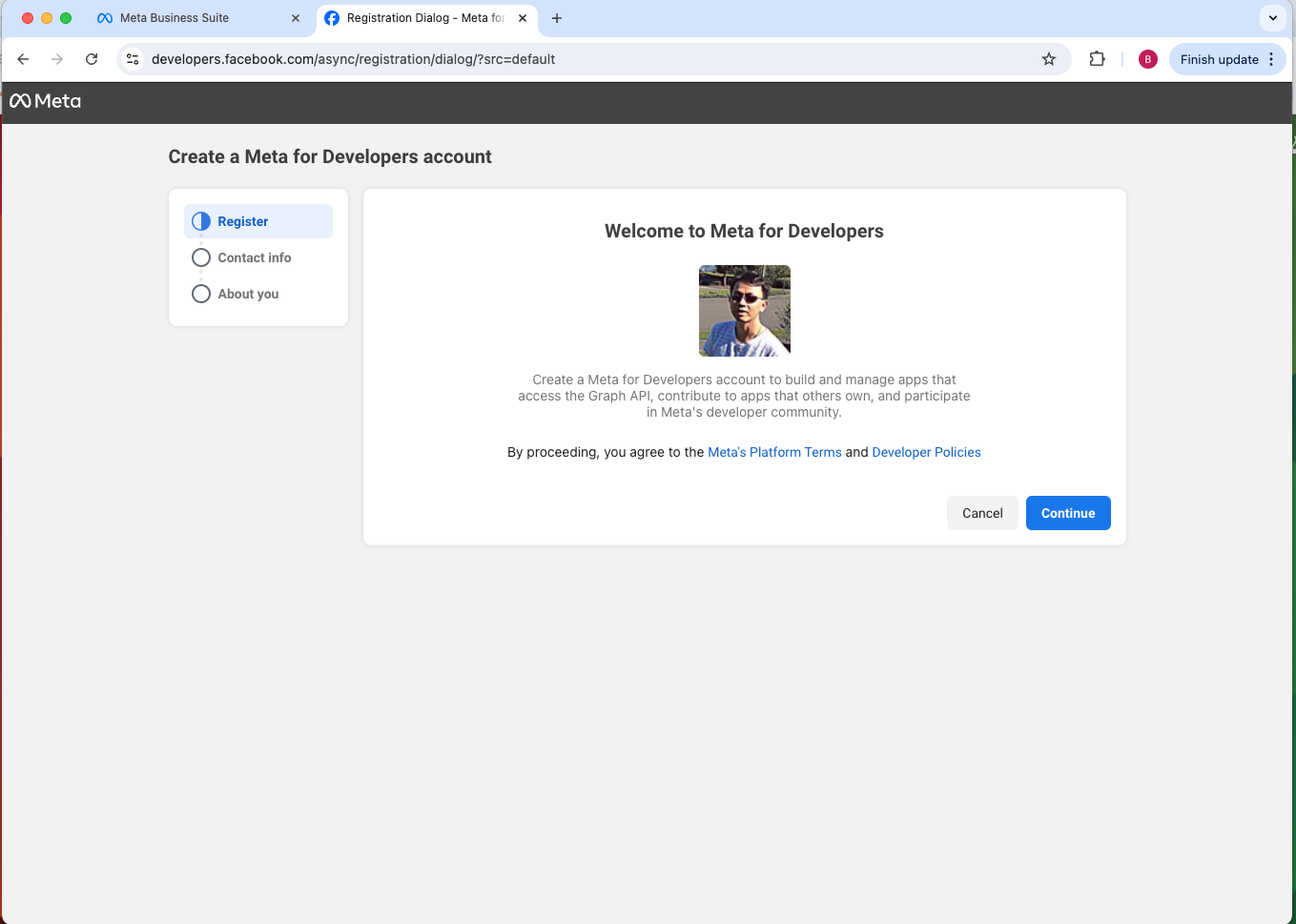Select the Register step
Viewport: 1296px width, 924px height.
pyautogui.click(x=242, y=221)
